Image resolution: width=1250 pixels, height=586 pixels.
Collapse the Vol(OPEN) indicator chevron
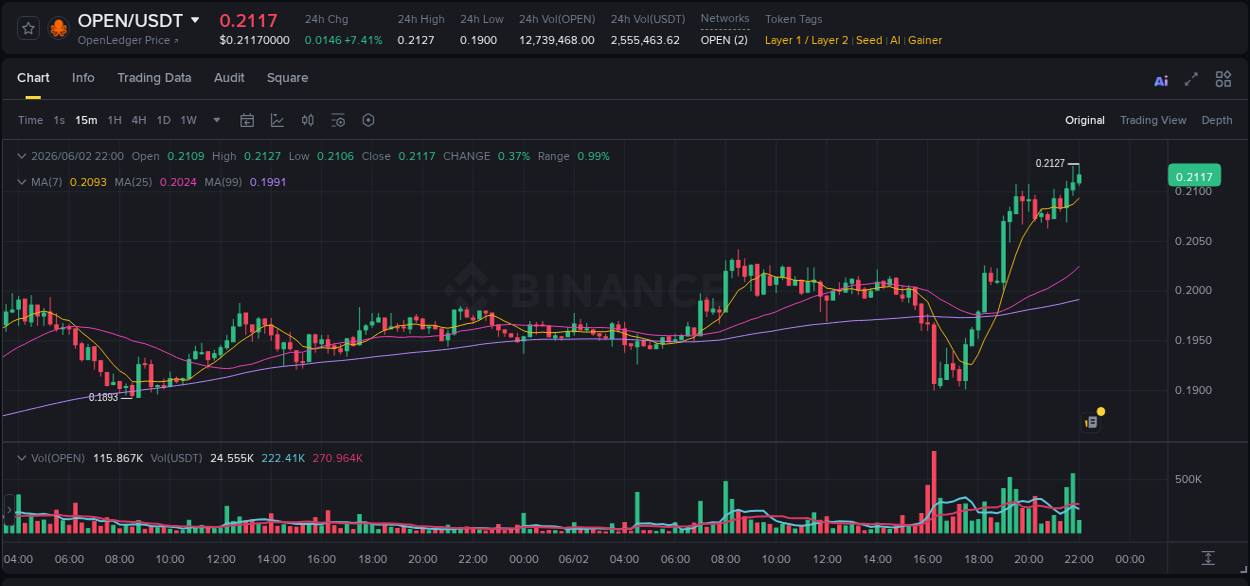tap(22, 458)
